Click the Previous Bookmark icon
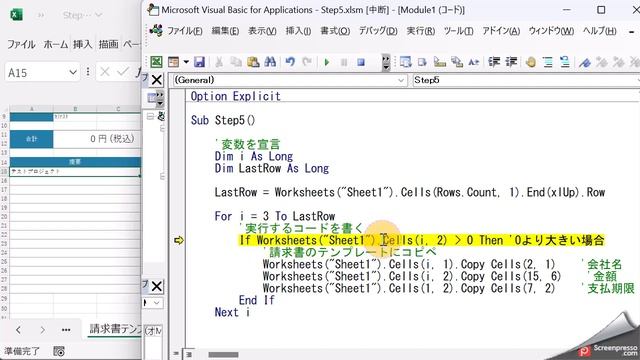The height and width of the screenshot is (360, 640). click(619, 62)
